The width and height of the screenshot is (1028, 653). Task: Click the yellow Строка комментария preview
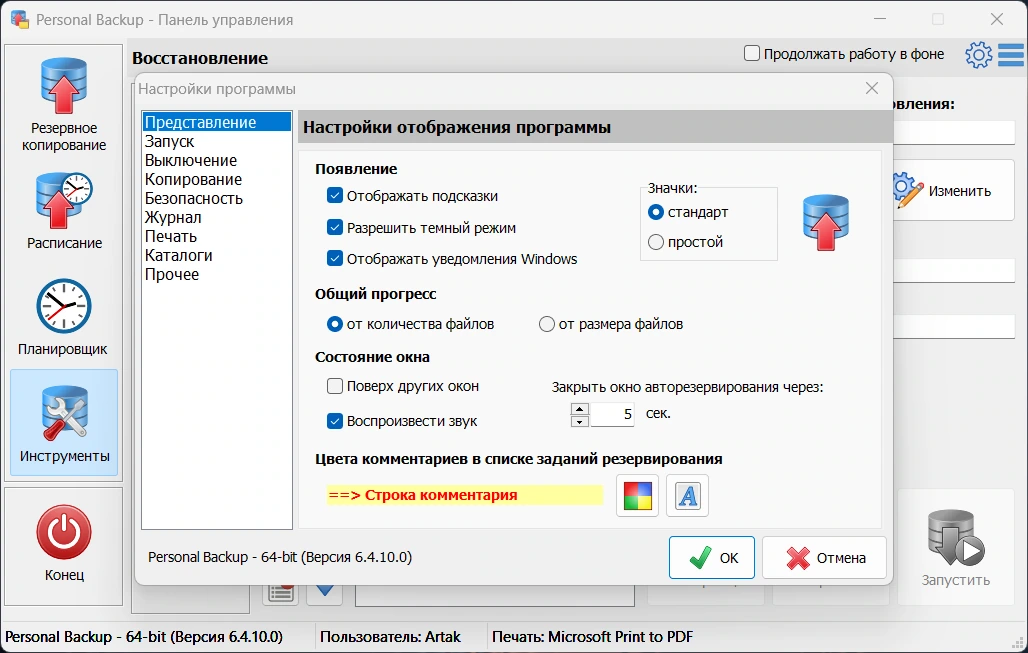pyautogui.click(x=464, y=495)
